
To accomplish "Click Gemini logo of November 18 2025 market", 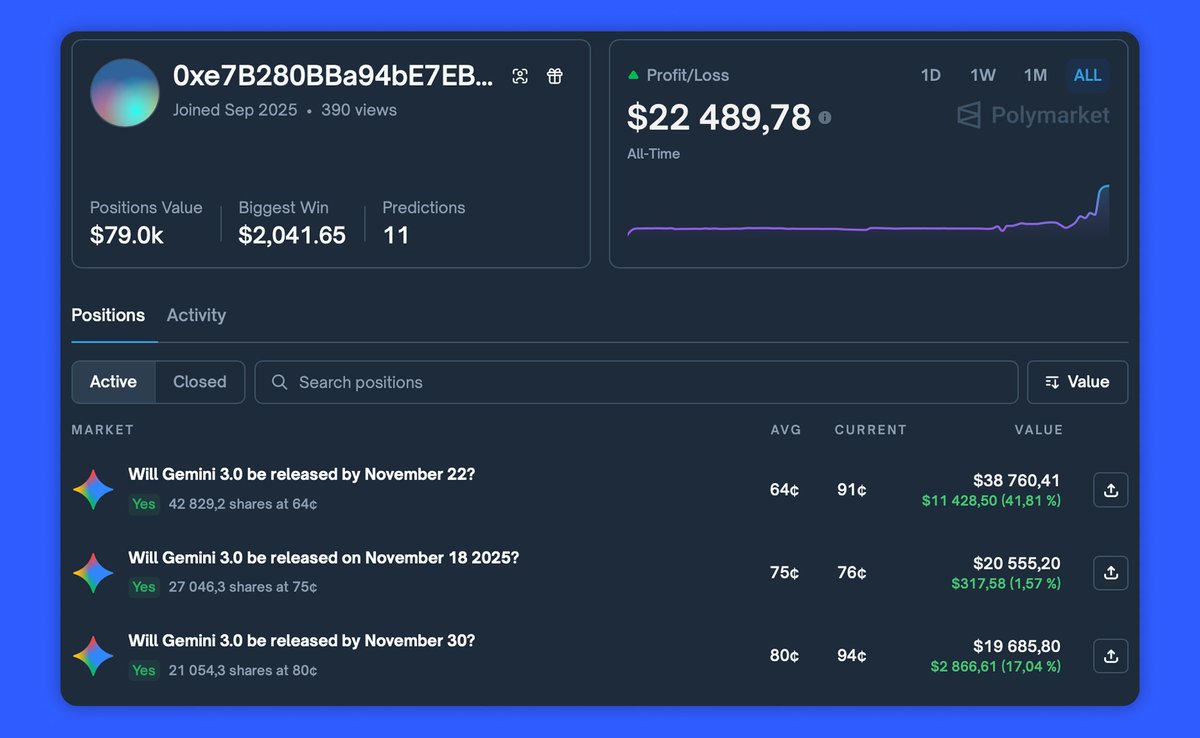I will click(93, 573).
